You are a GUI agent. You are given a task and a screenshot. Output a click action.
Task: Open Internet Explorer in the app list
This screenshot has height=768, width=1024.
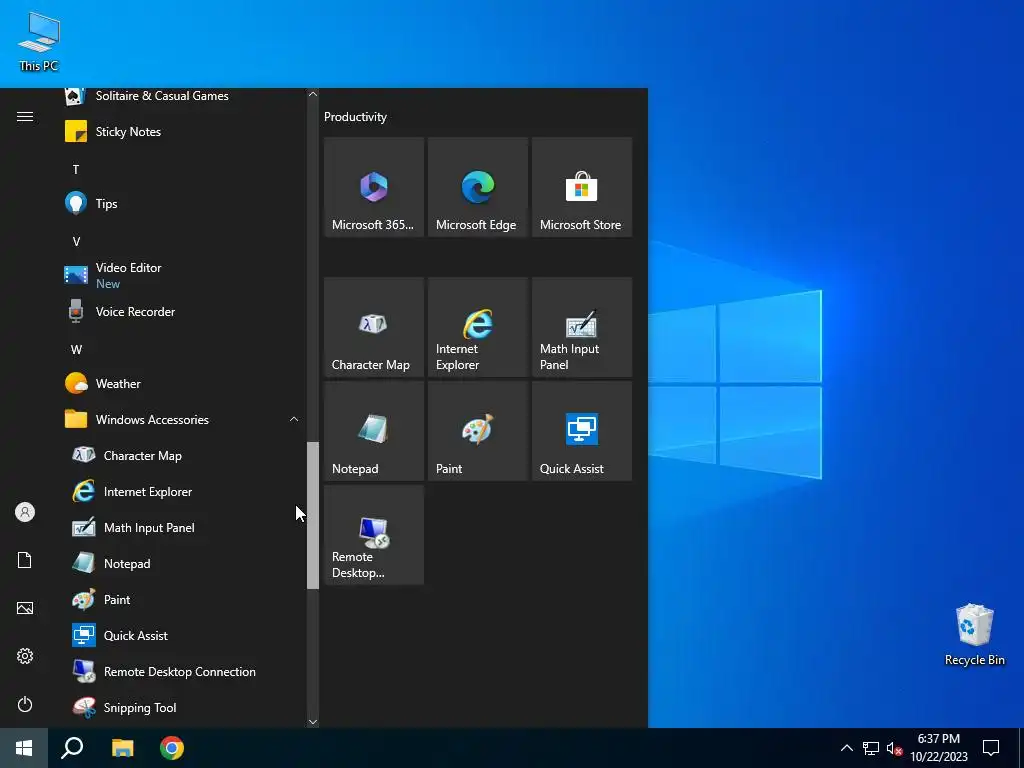coord(183,492)
